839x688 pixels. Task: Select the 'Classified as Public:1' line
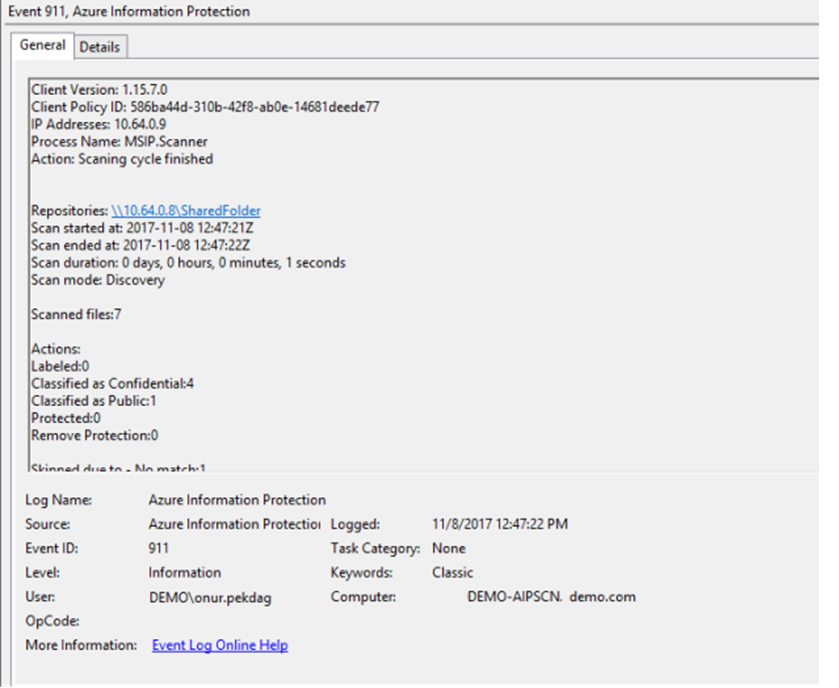coord(94,401)
